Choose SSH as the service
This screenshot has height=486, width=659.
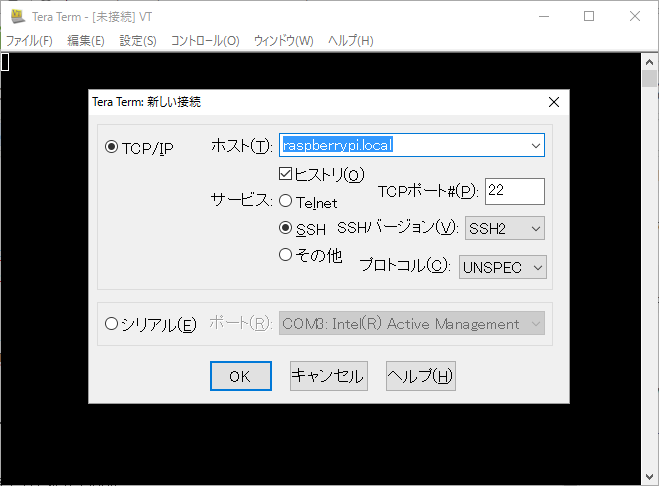tap(285, 228)
